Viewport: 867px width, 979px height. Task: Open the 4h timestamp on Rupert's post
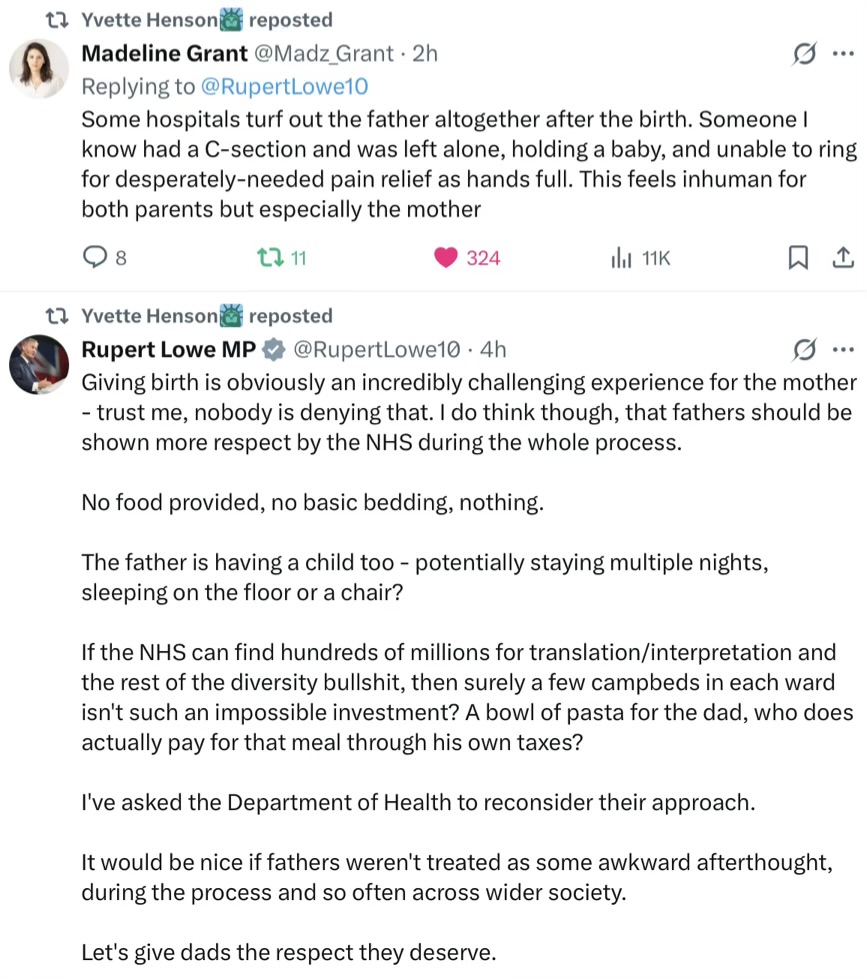[x=493, y=349]
